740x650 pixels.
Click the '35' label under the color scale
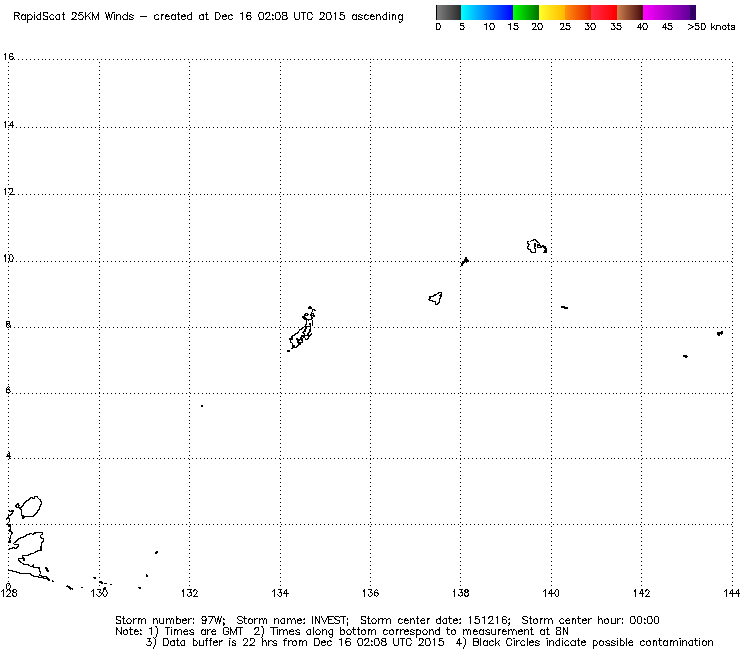pos(616,27)
